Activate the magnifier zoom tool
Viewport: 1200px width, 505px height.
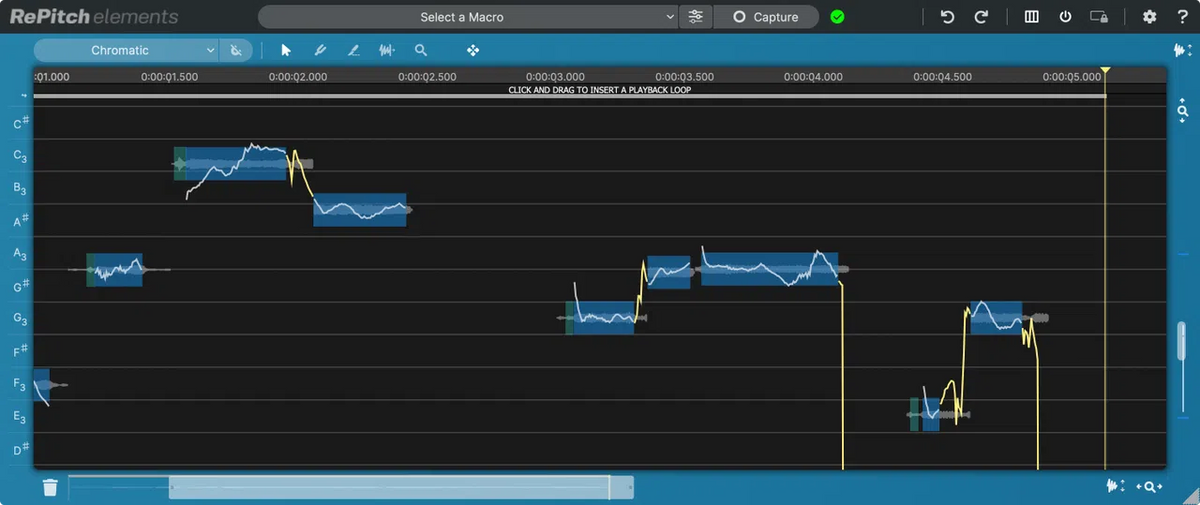421,50
